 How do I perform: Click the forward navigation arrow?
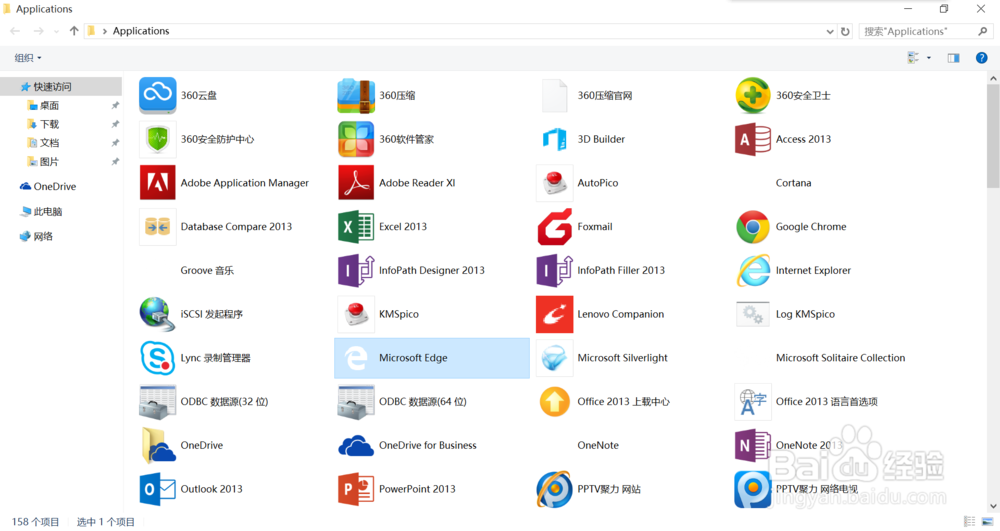(38, 31)
